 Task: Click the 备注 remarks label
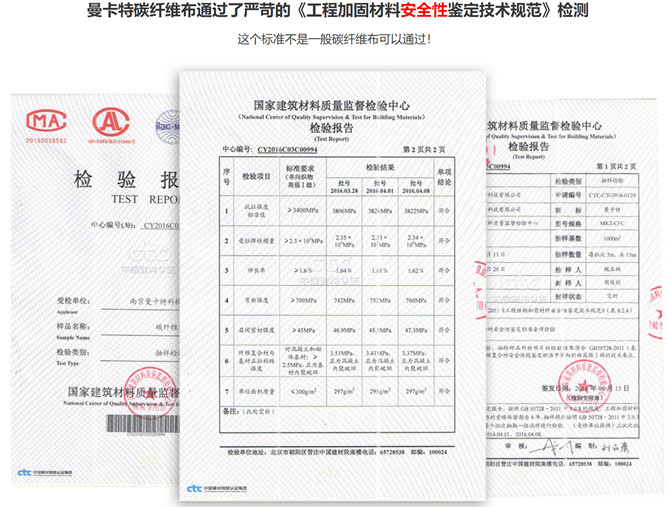coord(230,411)
